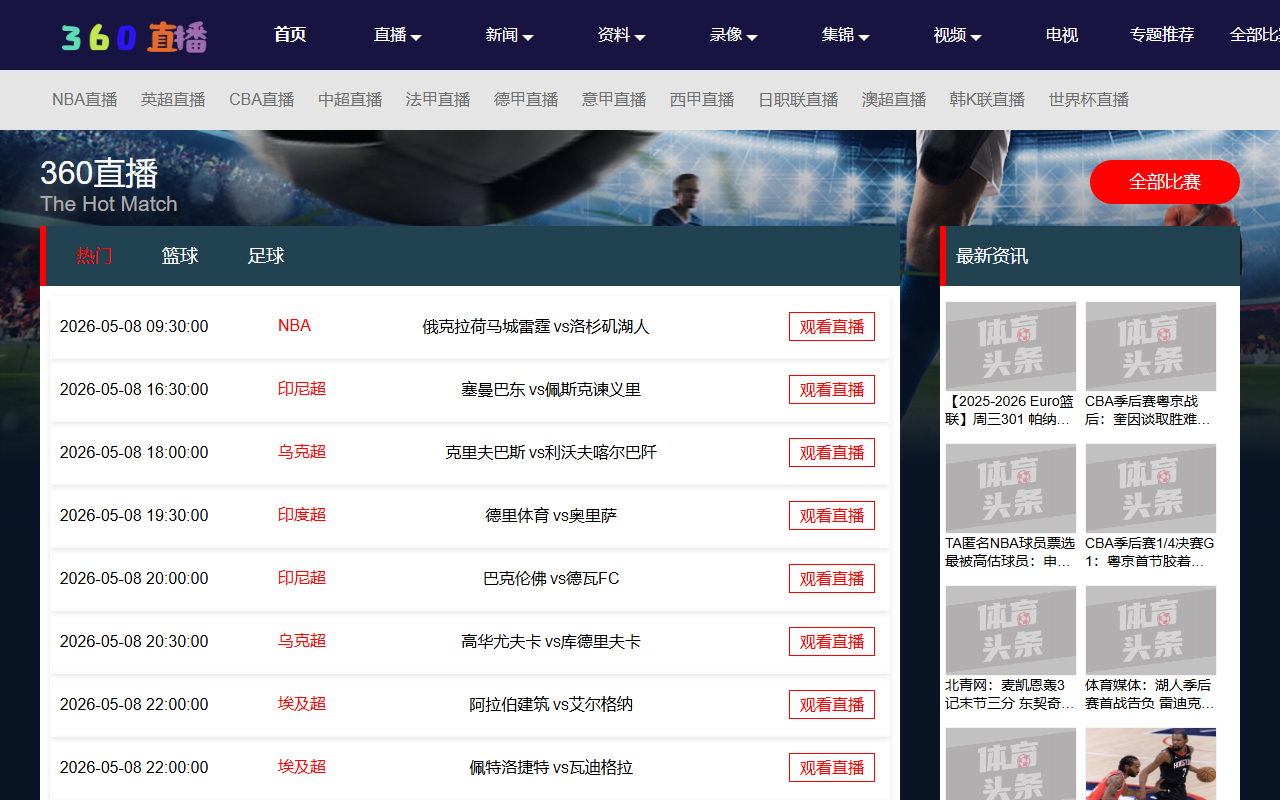Click the 最新资讯 section header

click(992, 256)
